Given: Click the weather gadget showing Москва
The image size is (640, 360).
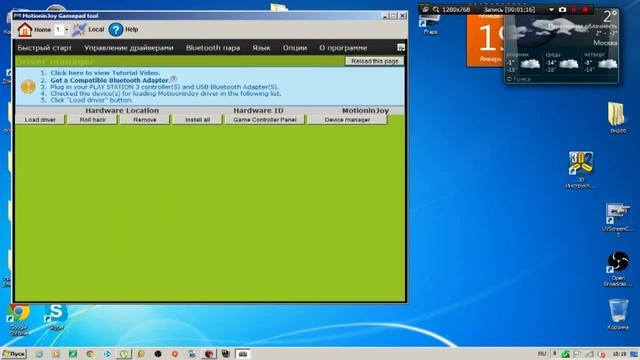Looking at the screenshot, I should click(562, 46).
